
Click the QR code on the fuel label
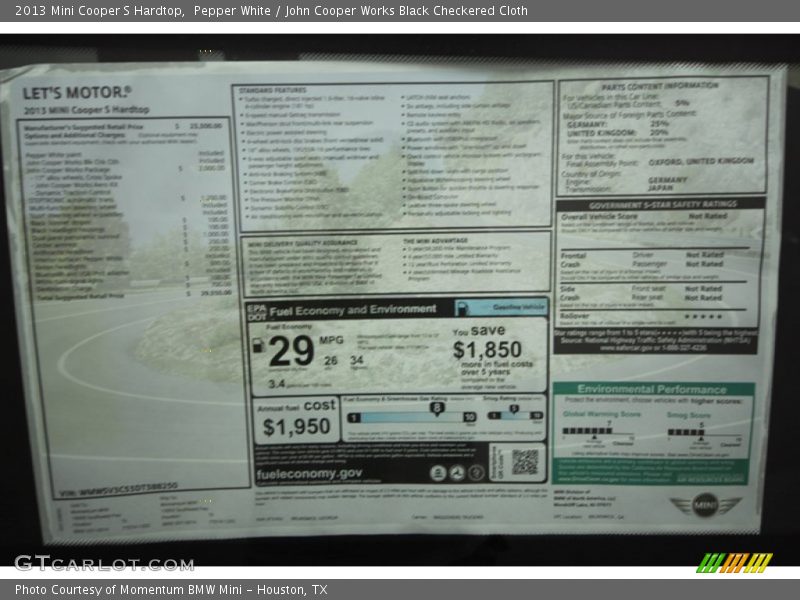[524, 461]
